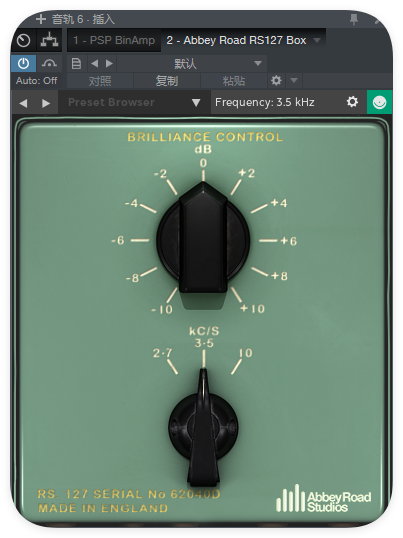The height and width of the screenshot is (538, 403).
Task: Open the routing/sidechain icon
Action: pyautogui.click(x=49, y=40)
